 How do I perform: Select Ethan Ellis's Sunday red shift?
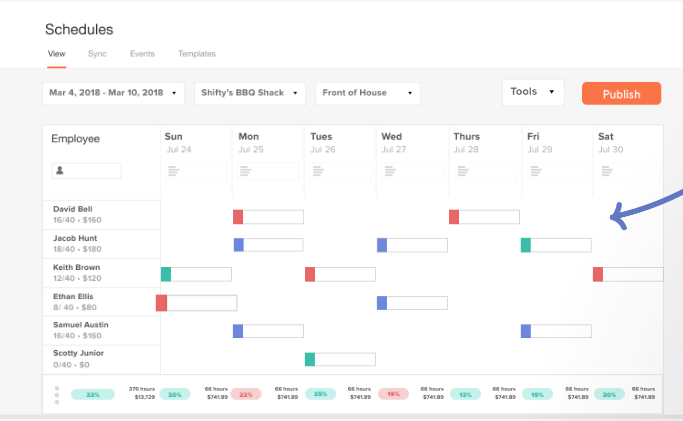196,303
